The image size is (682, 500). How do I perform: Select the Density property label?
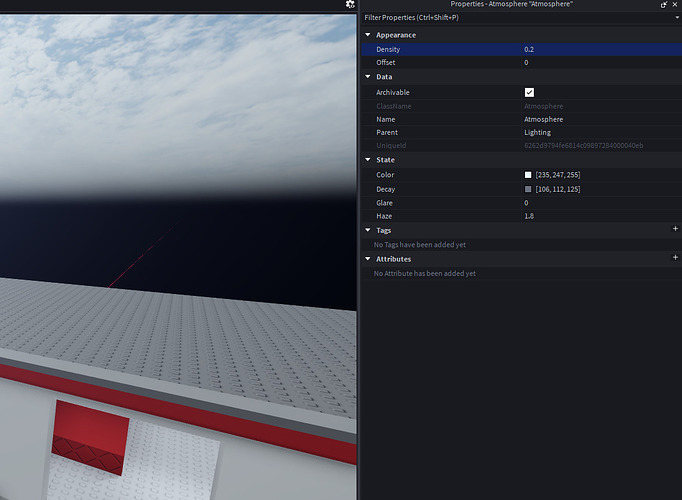click(388, 49)
